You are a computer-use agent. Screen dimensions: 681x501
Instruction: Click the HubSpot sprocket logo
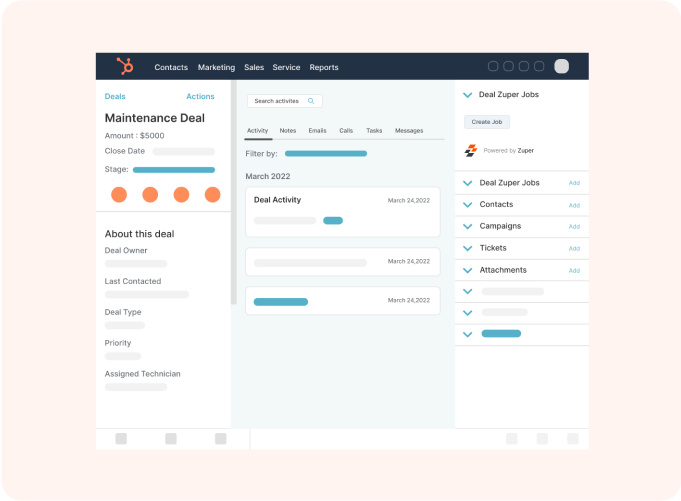(x=125, y=66)
